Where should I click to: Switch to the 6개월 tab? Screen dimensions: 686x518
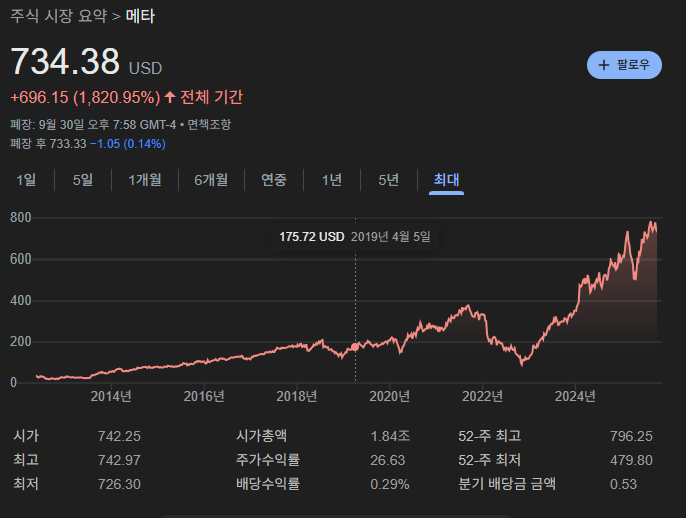point(211,180)
